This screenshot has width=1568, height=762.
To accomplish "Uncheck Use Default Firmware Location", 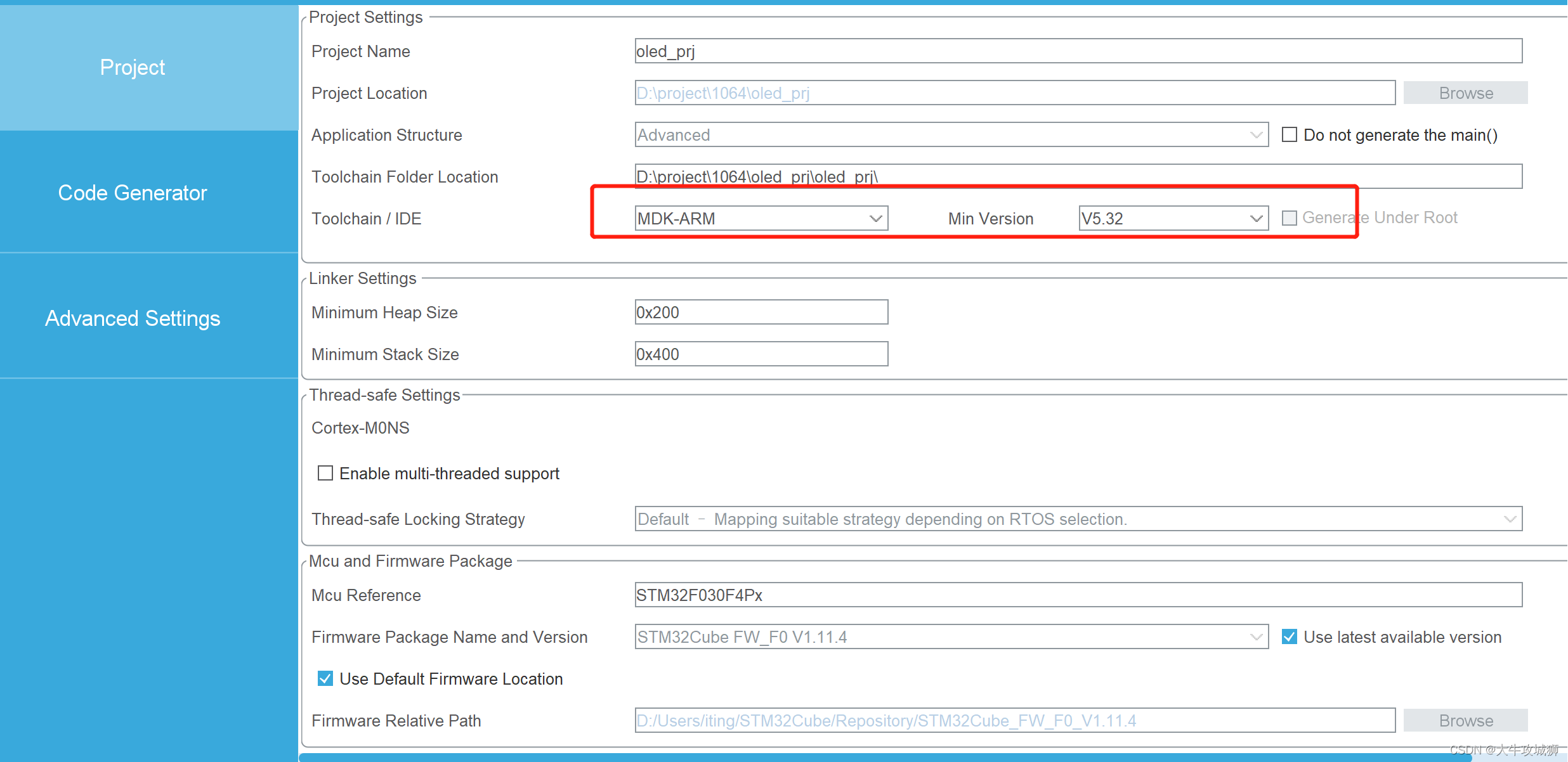I will point(325,679).
